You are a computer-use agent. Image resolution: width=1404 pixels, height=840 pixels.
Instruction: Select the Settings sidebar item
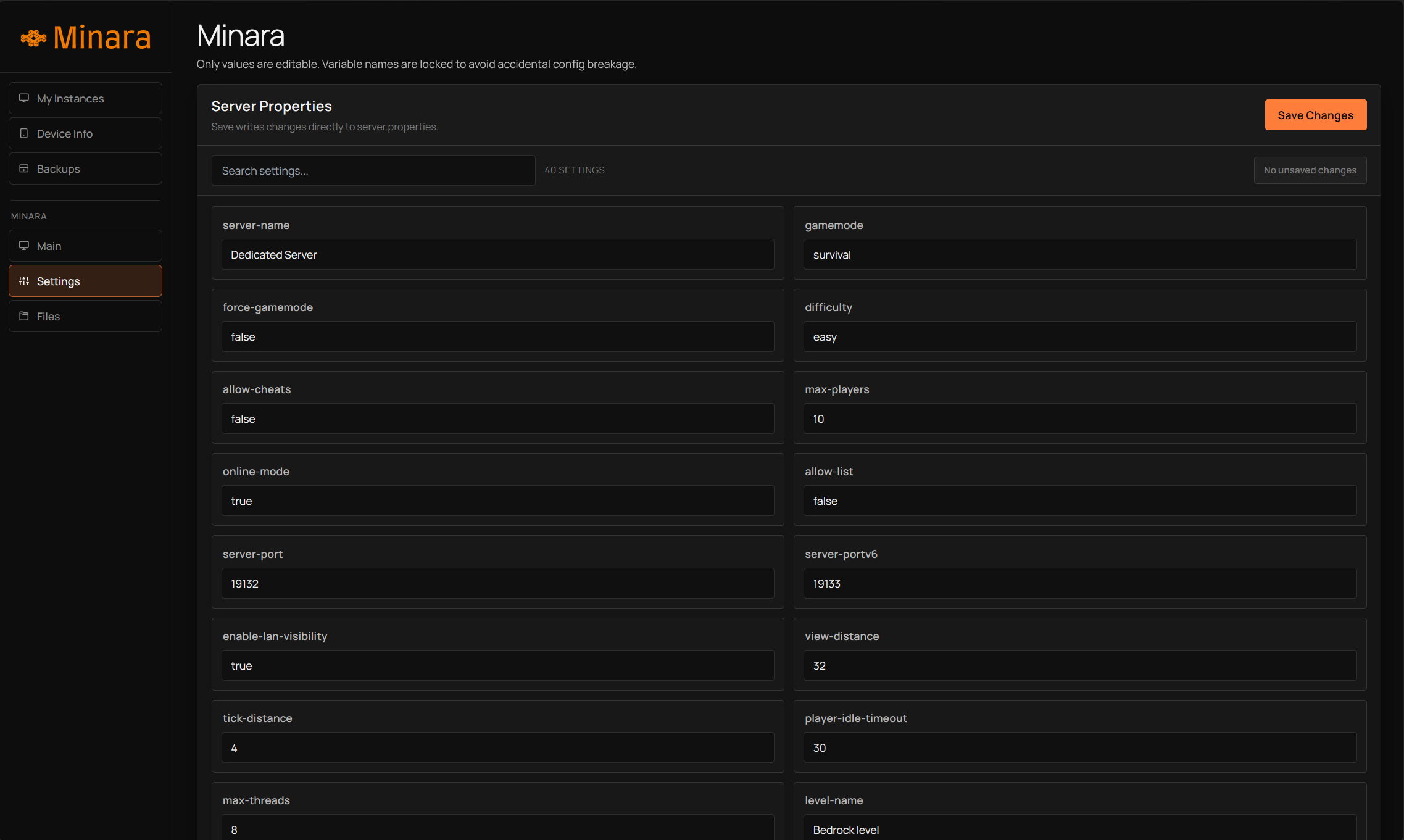point(85,281)
